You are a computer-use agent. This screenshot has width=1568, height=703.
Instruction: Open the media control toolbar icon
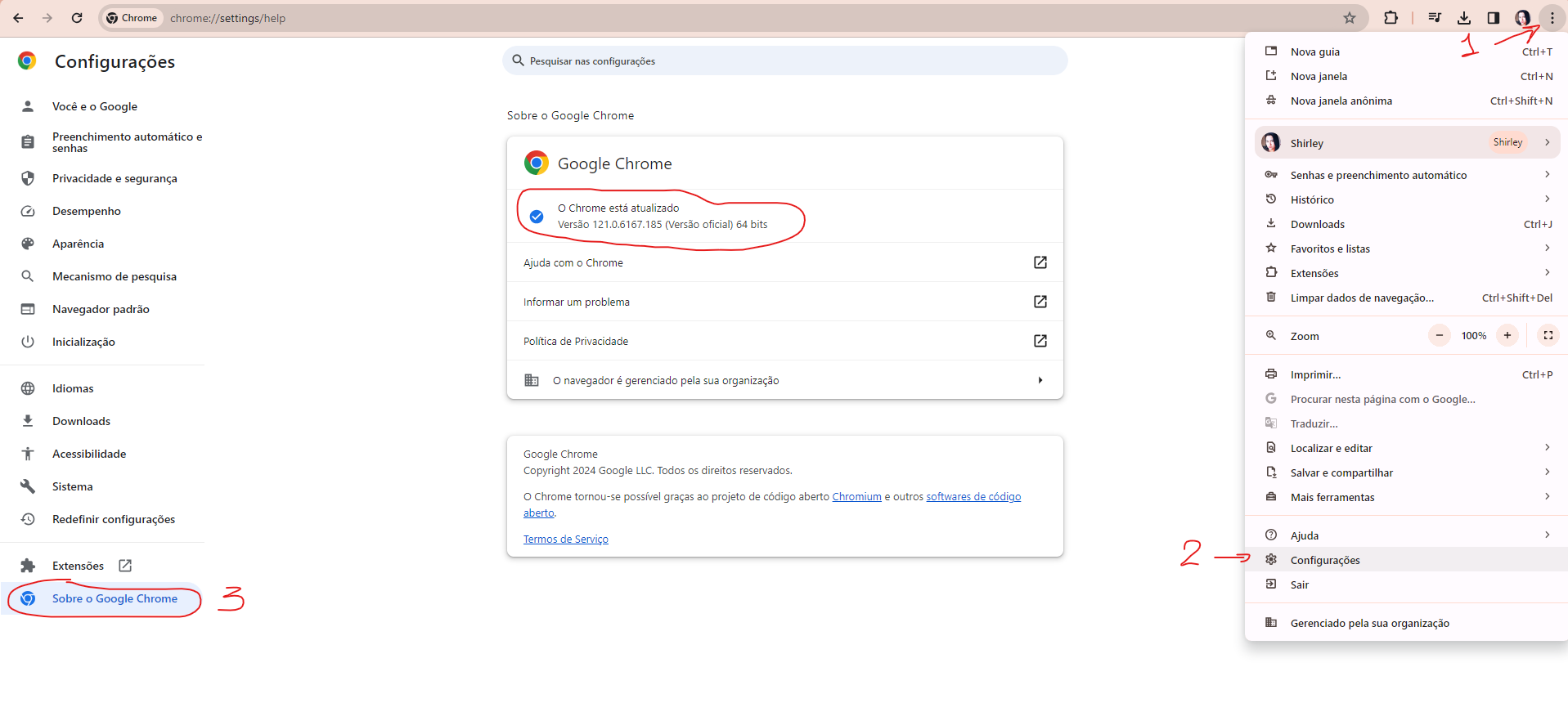click(x=1435, y=18)
